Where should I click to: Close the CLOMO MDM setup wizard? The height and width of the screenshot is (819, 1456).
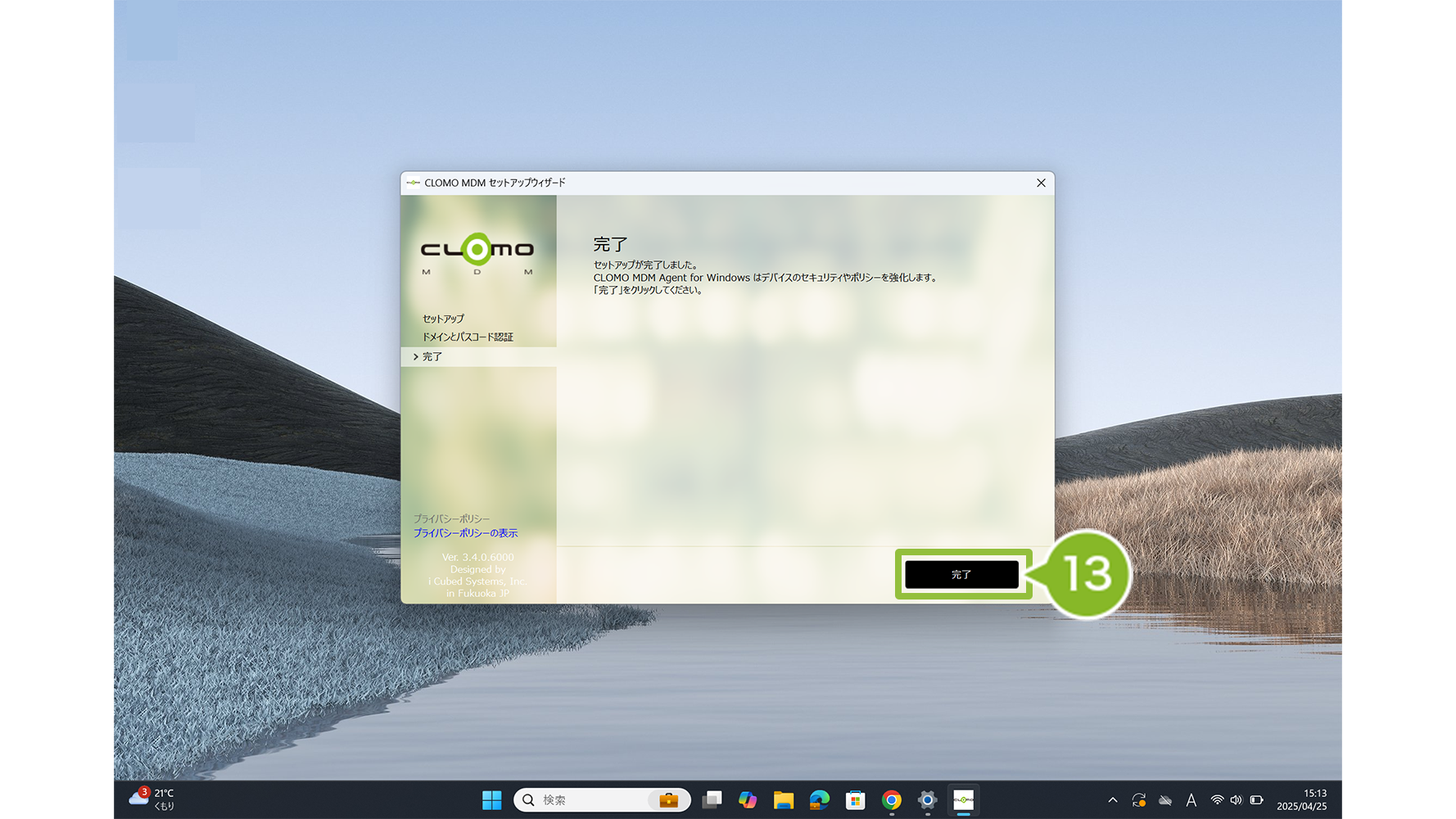click(1041, 183)
